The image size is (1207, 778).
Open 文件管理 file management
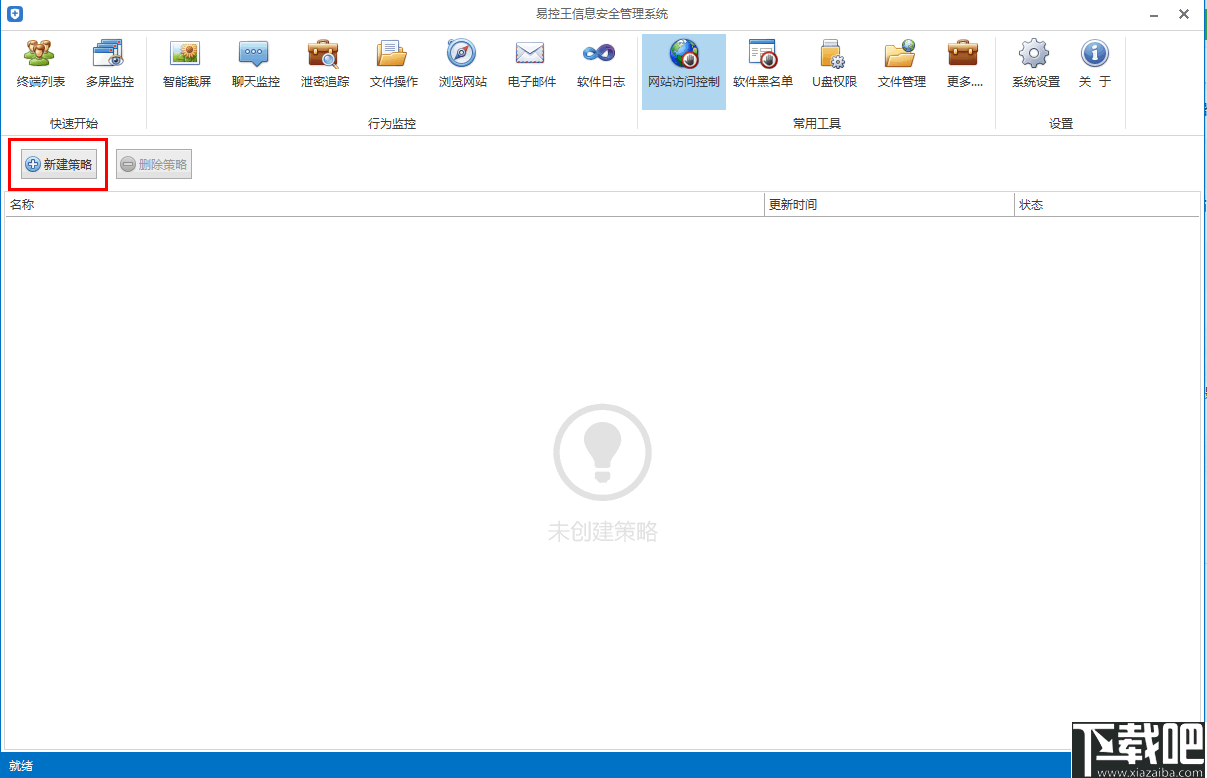901,64
